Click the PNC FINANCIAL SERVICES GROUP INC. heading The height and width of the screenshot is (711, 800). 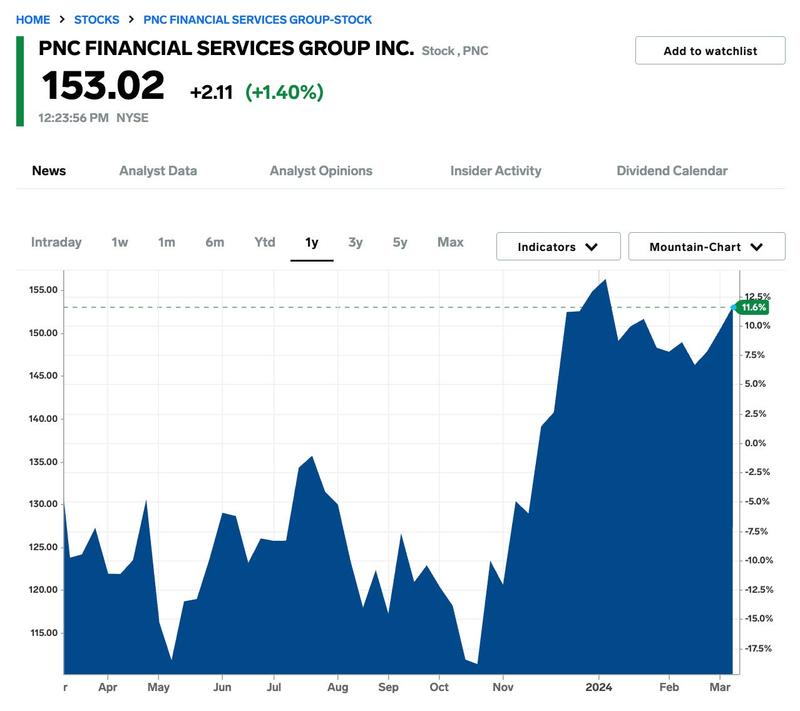(227, 48)
